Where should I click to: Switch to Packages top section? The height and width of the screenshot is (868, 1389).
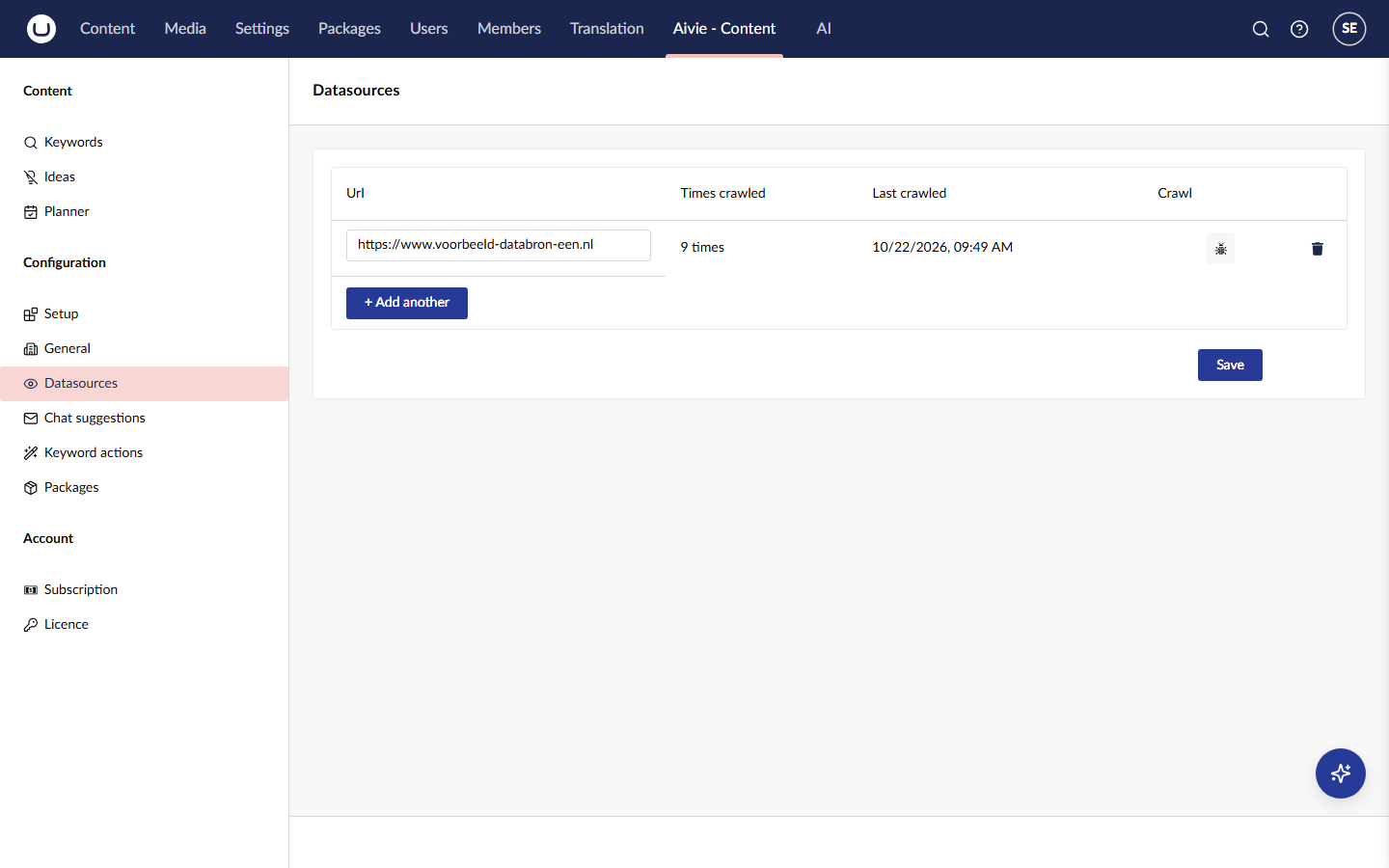point(349,29)
